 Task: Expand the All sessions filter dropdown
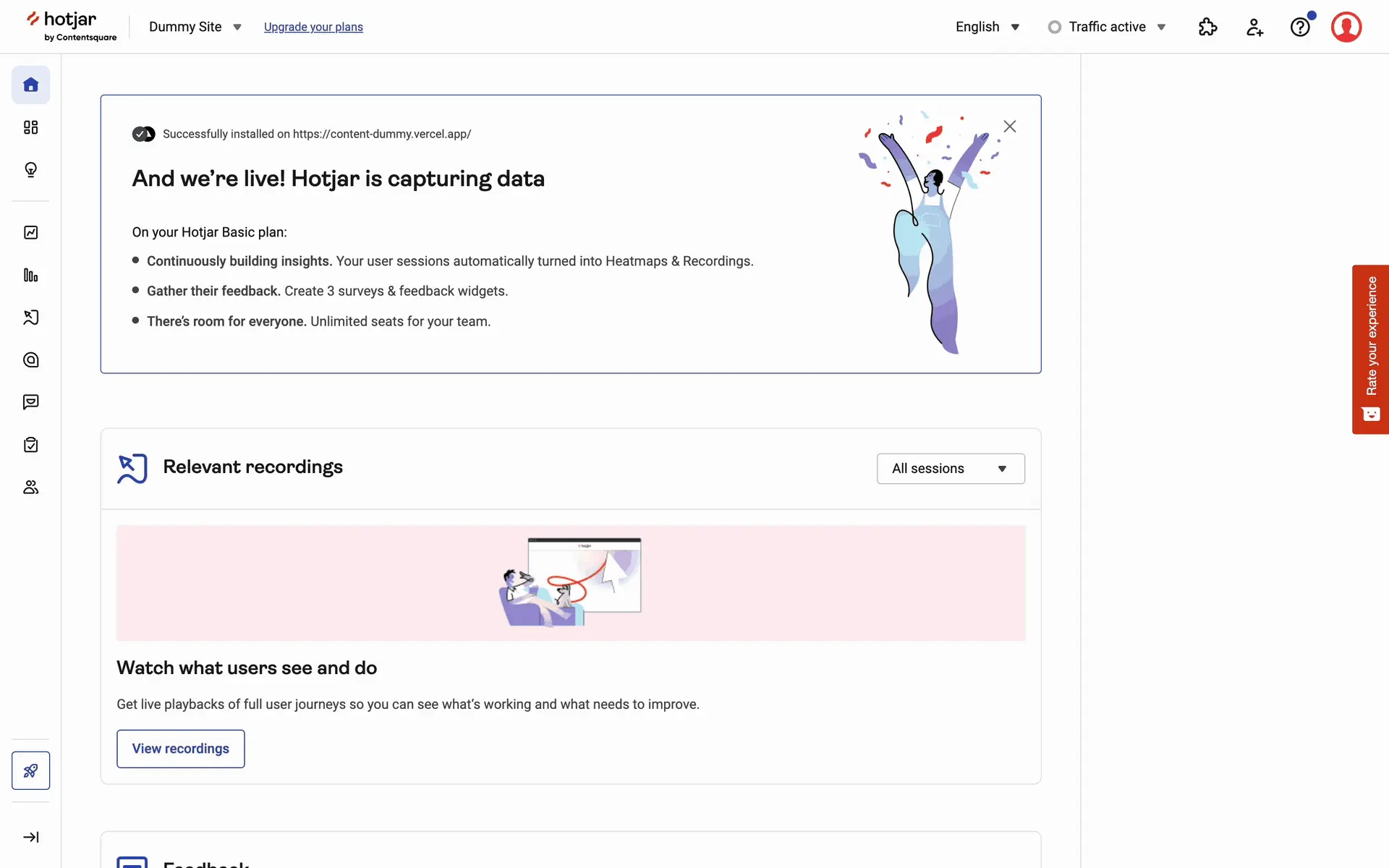[x=950, y=469]
